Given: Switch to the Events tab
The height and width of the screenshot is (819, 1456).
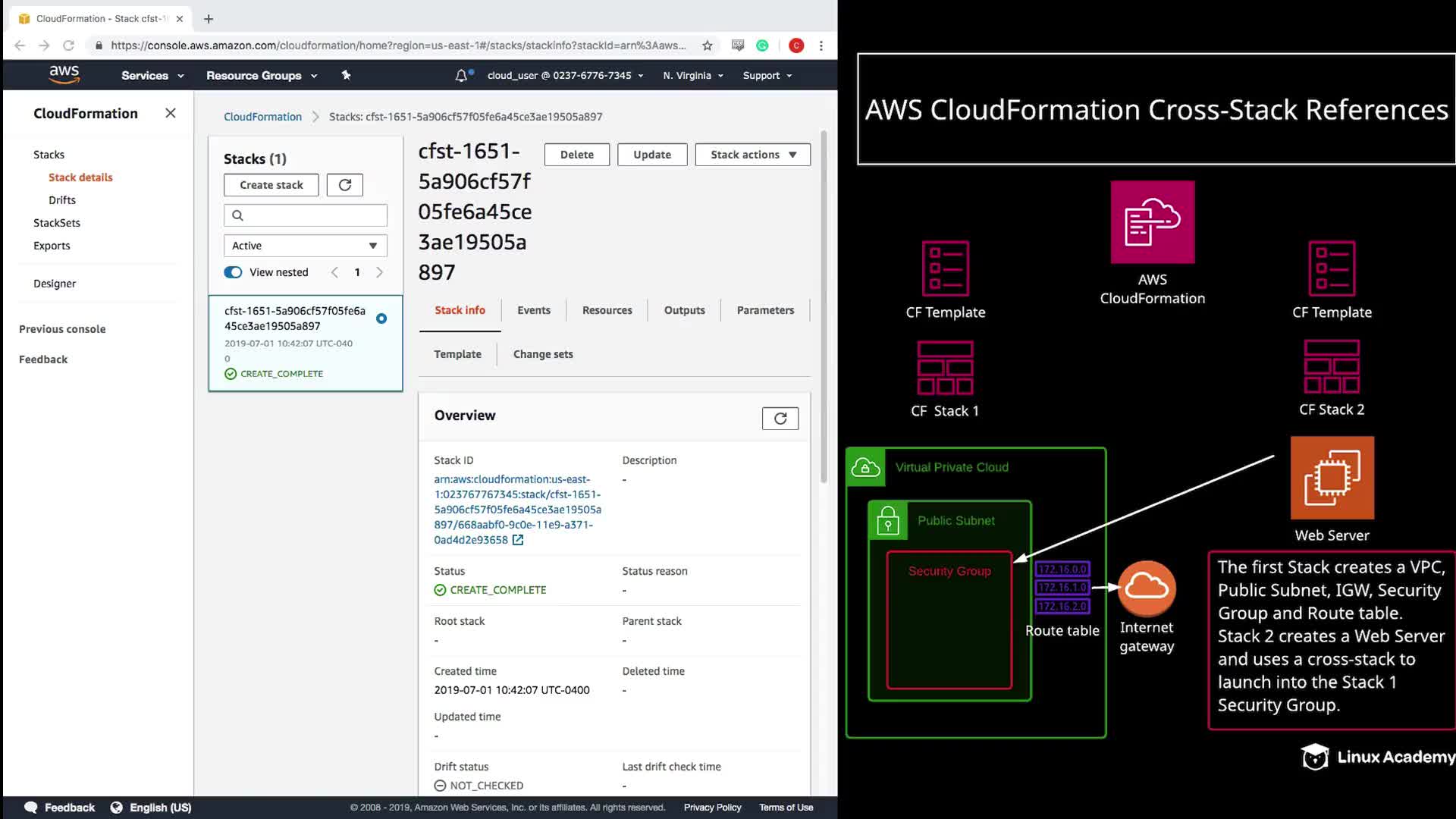Looking at the screenshot, I should (x=533, y=310).
